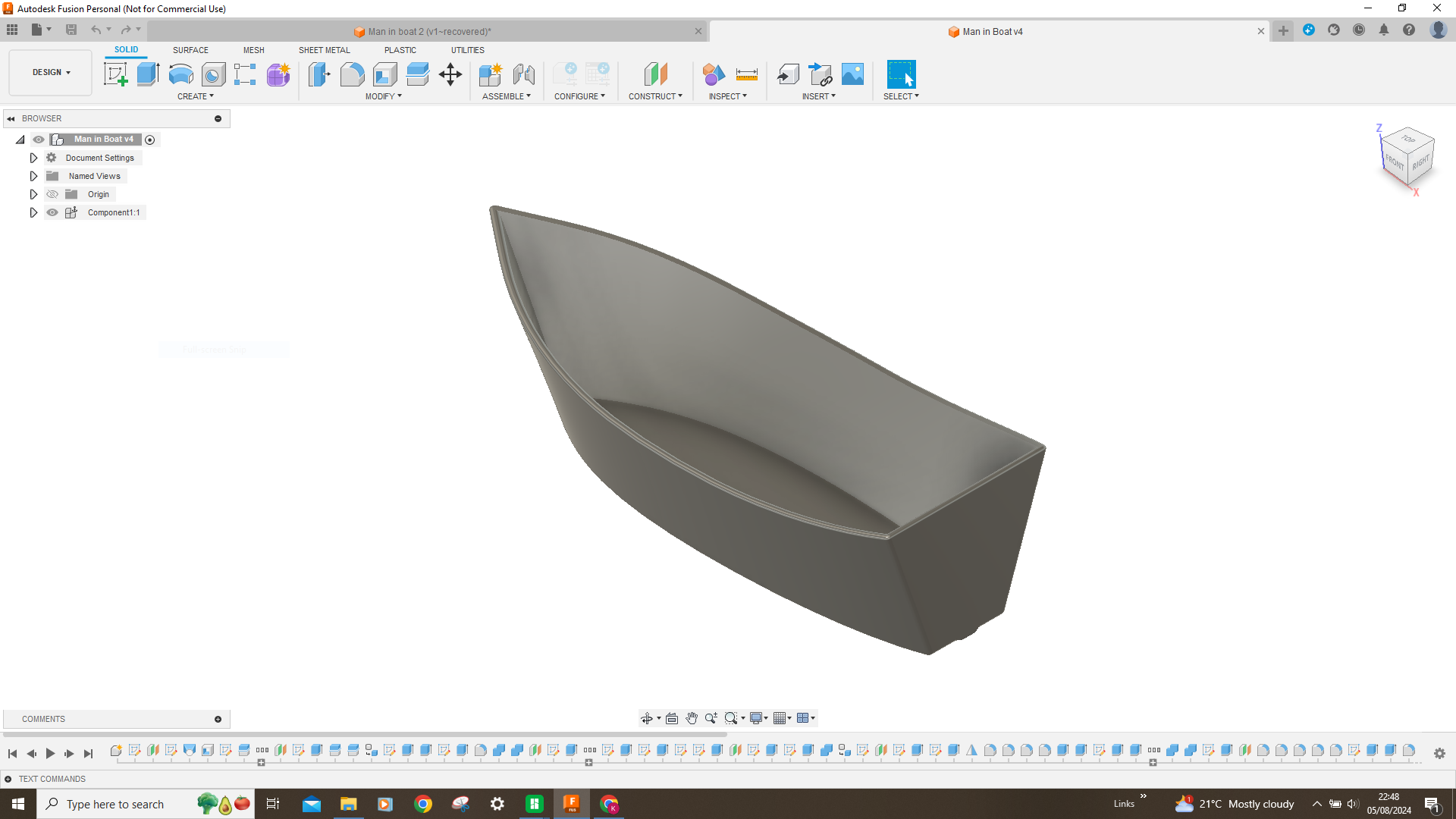Activate Man in Boat v4 radio button
The height and width of the screenshot is (819, 1456).
point(150,140)
